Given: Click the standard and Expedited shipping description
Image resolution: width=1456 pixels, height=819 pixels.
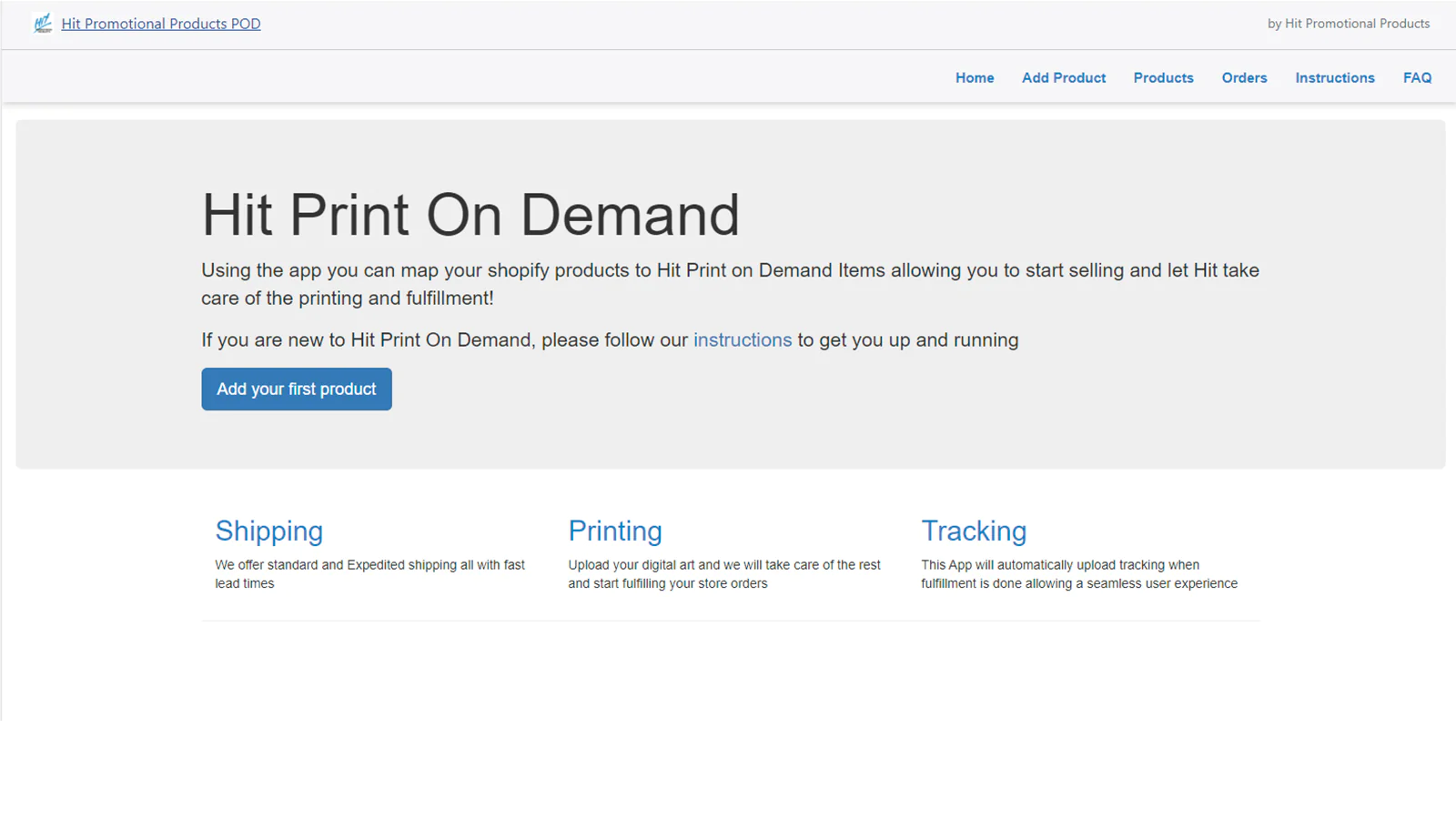Looking at the screenshot, I should pyautogui.click(x=370, y=574).
